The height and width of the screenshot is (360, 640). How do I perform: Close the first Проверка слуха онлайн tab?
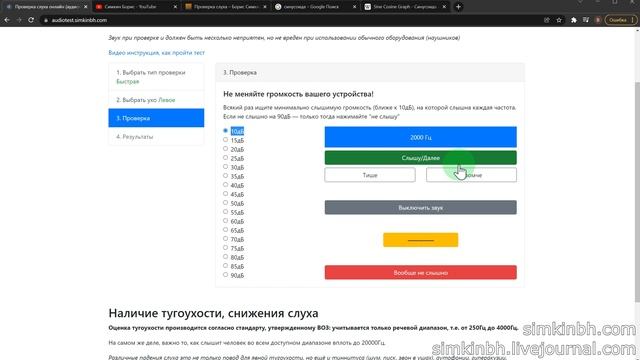(x=85, y=7)
